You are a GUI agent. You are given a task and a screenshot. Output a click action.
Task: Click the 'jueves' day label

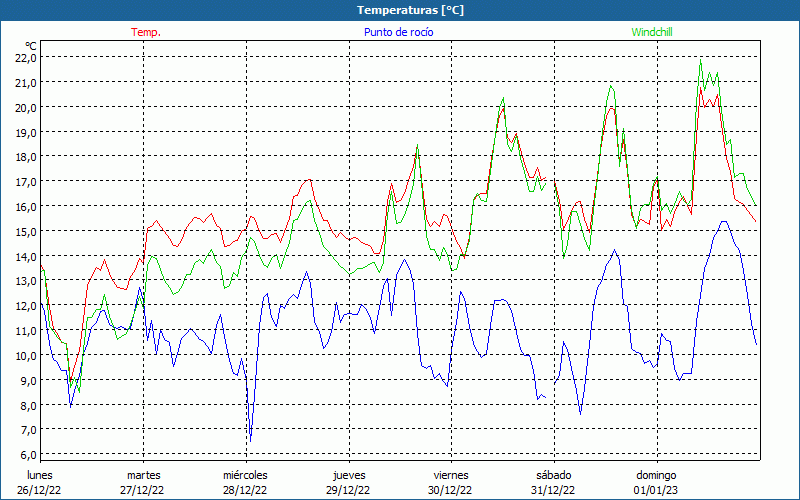[349, 476]
